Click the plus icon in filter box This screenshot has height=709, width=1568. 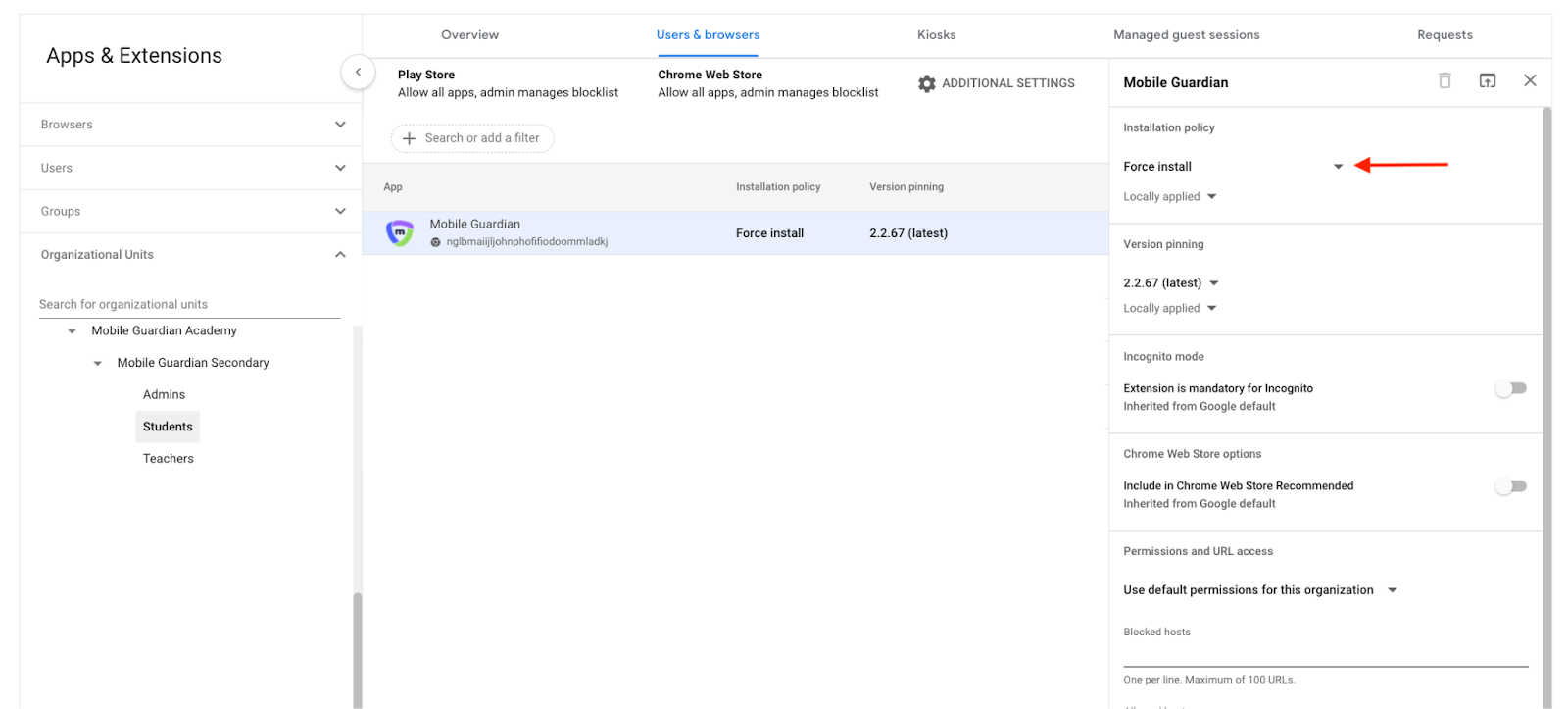409,138
